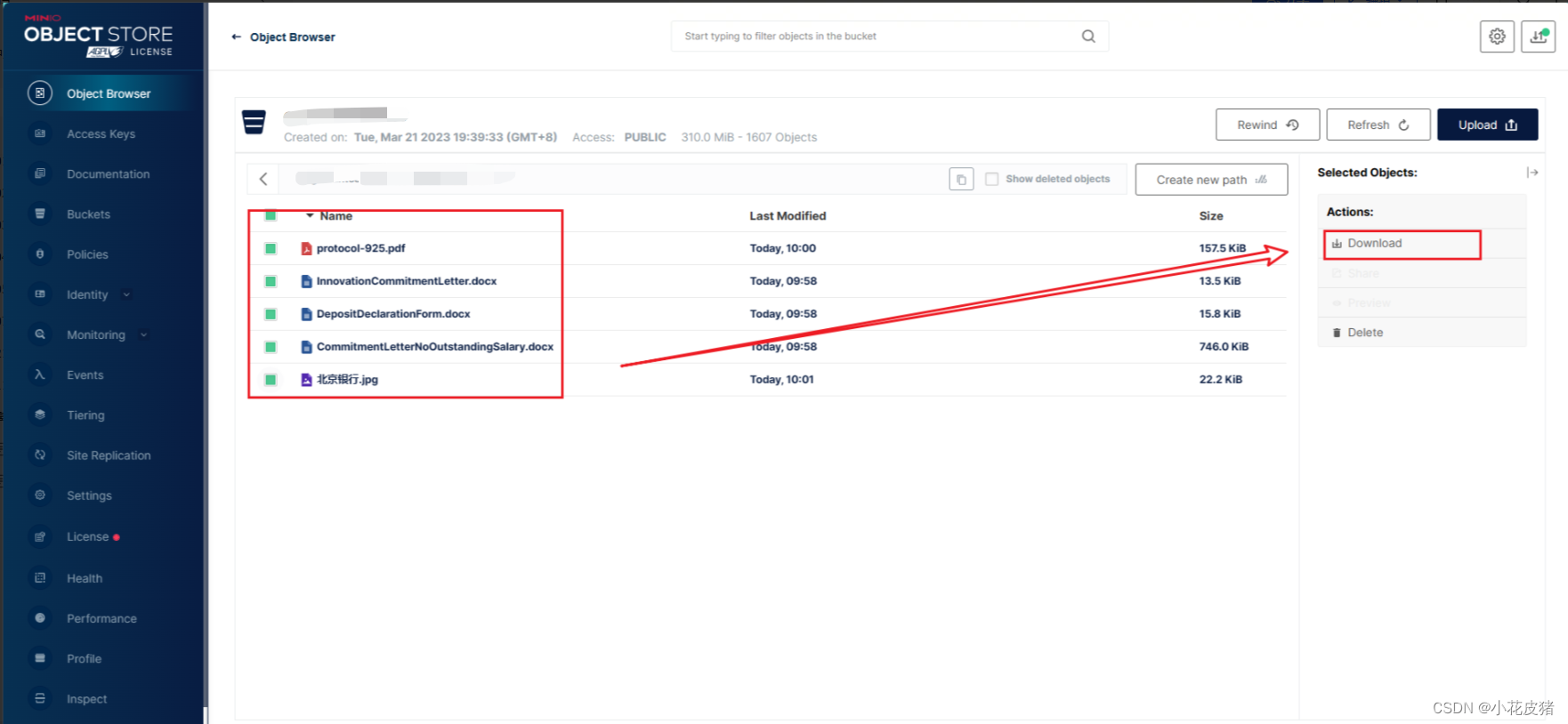The width and height of the screenshot is (1568, 724).
Task: Click the Rewind button
Action: [1267, 125]
